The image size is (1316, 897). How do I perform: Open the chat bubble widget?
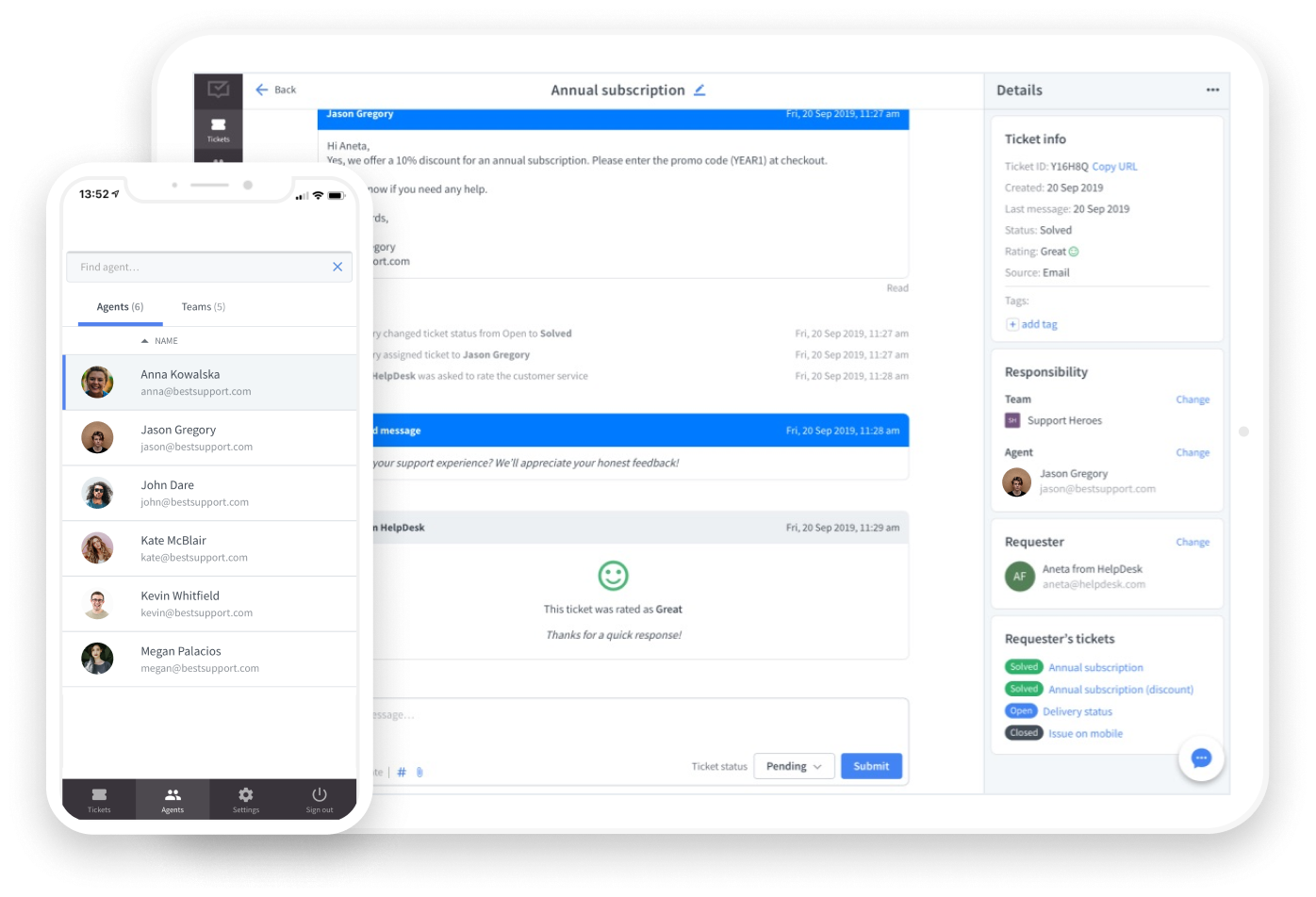coord(1200,758)
